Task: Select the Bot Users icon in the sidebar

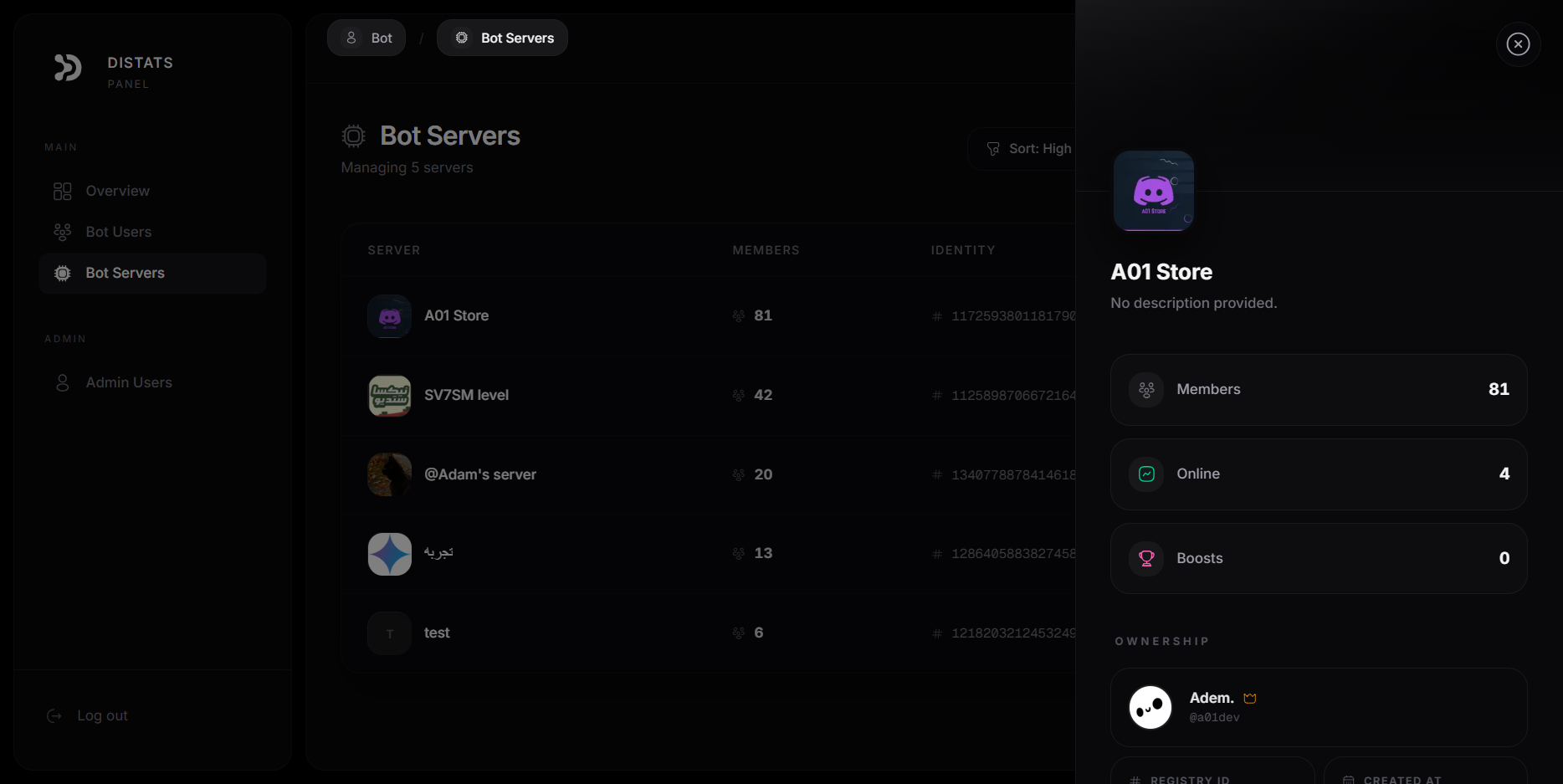Action: (x=62, y=232)
